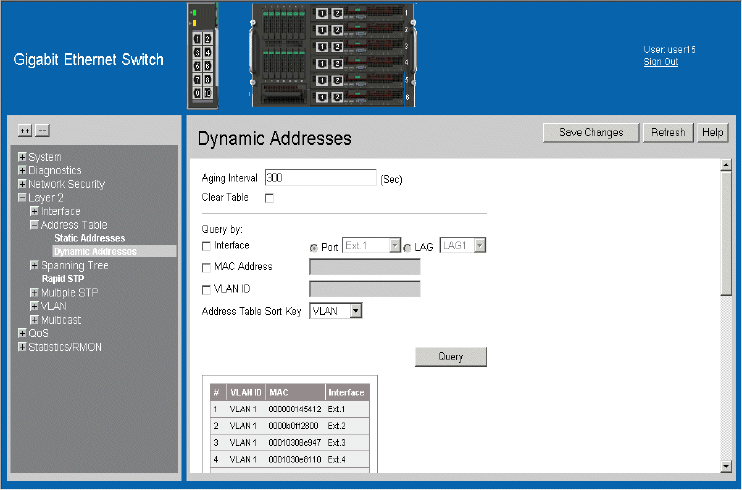Click the collapse-all tree button in sidebar
This screenshot has height=490, width=742.
point(42,130)
